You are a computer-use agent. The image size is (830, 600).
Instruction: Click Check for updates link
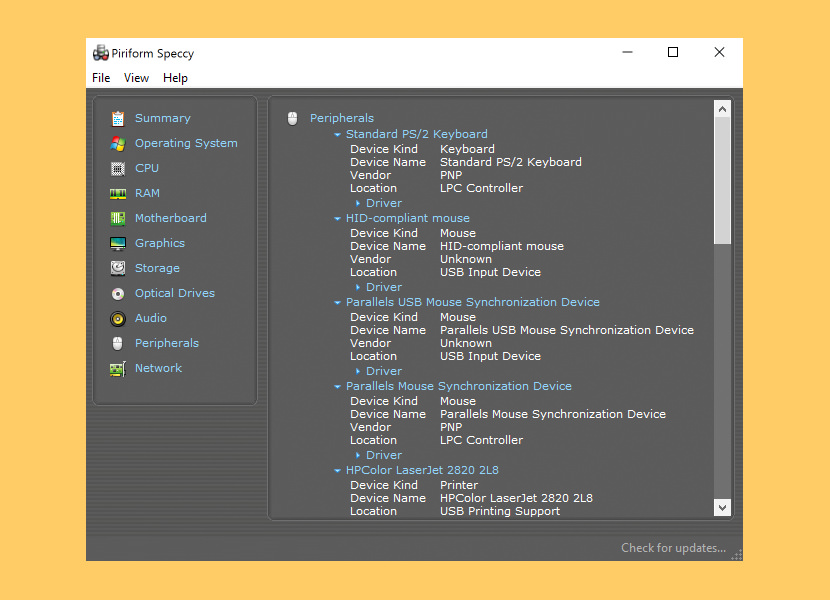pos(673,548)
